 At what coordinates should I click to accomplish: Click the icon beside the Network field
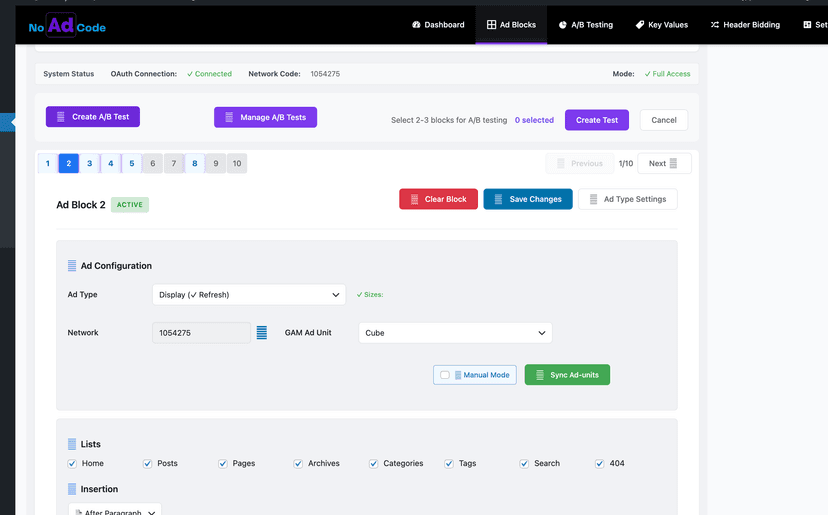[262, 333]
